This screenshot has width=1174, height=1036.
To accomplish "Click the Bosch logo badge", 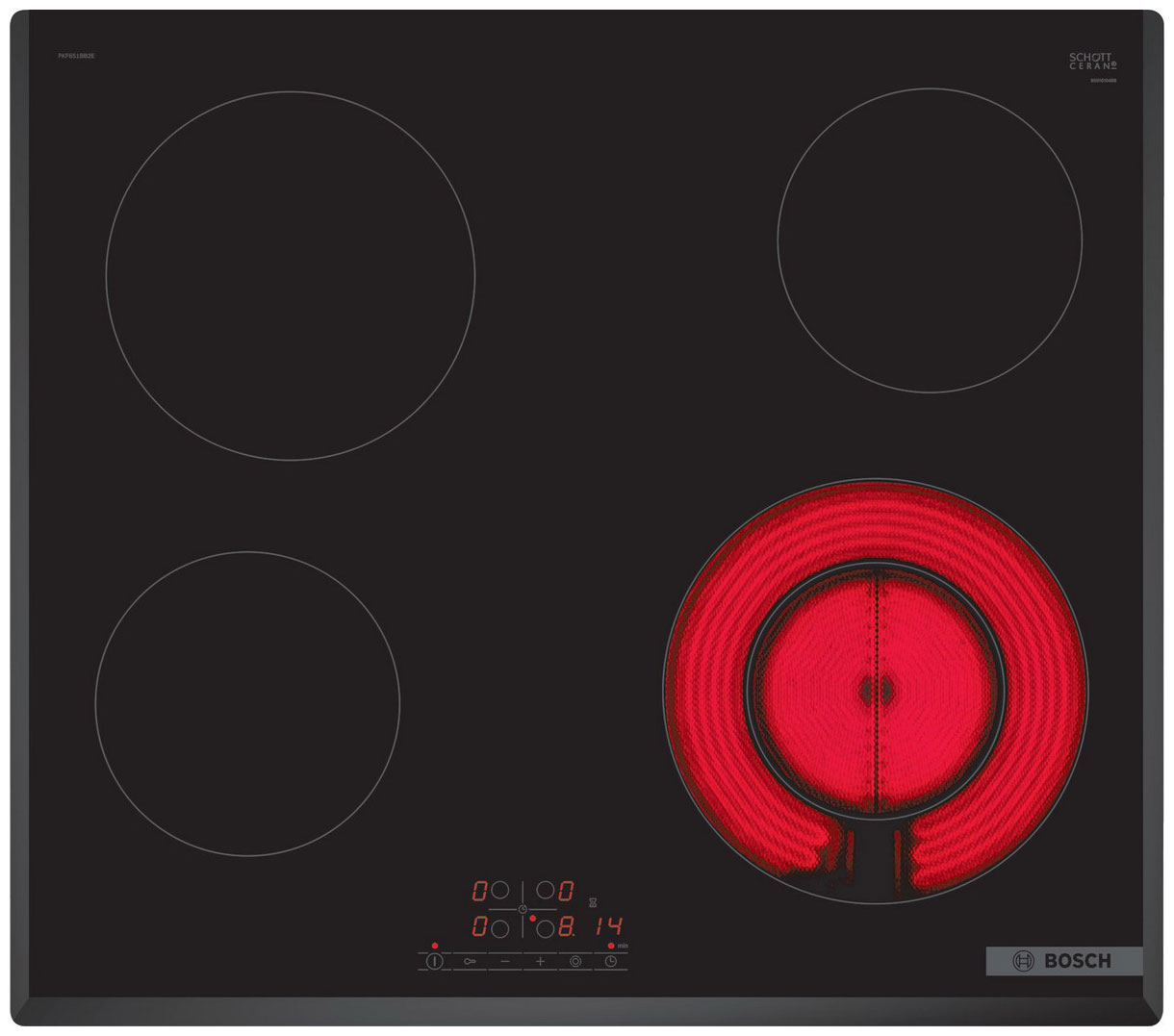I will [x=1064, y=960].
